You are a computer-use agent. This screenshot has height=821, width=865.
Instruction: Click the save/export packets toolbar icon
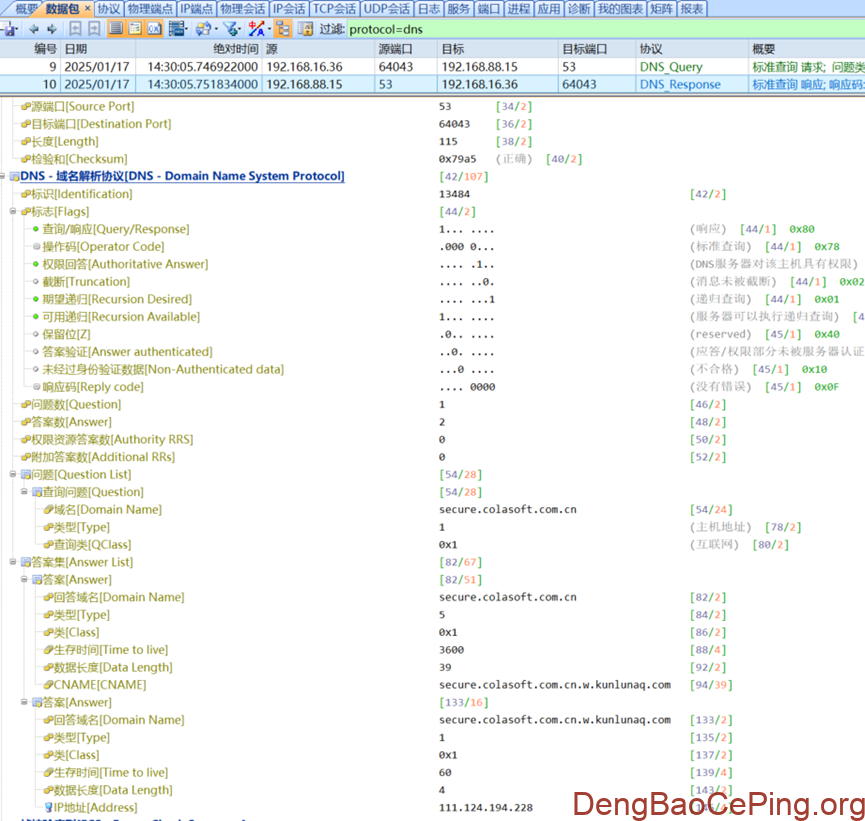(x=10, y=29)
